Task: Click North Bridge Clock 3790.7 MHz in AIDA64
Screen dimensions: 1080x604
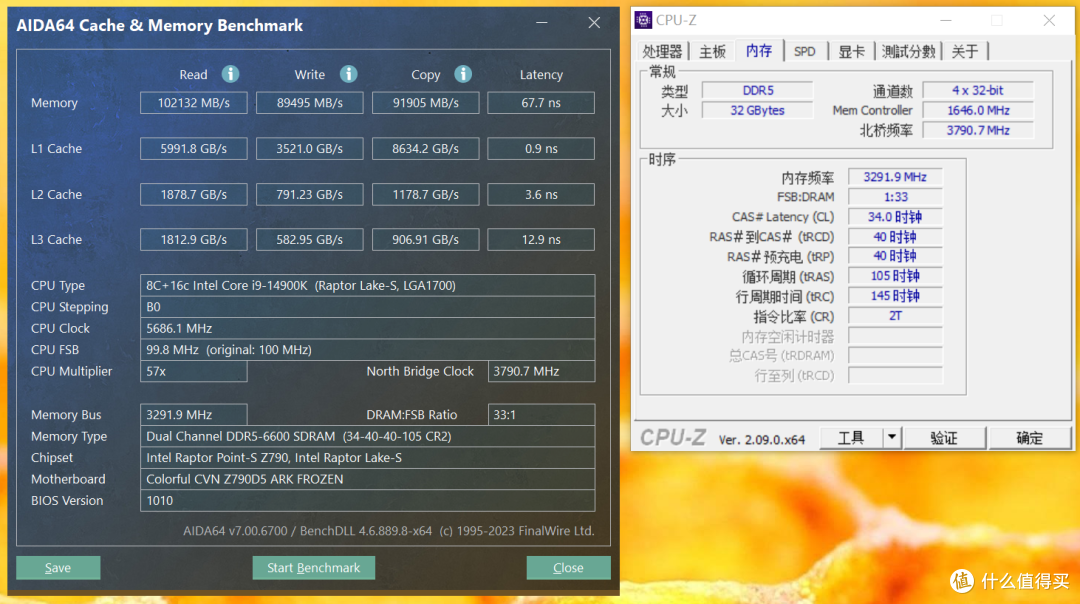Action: (x=541, y=371)
